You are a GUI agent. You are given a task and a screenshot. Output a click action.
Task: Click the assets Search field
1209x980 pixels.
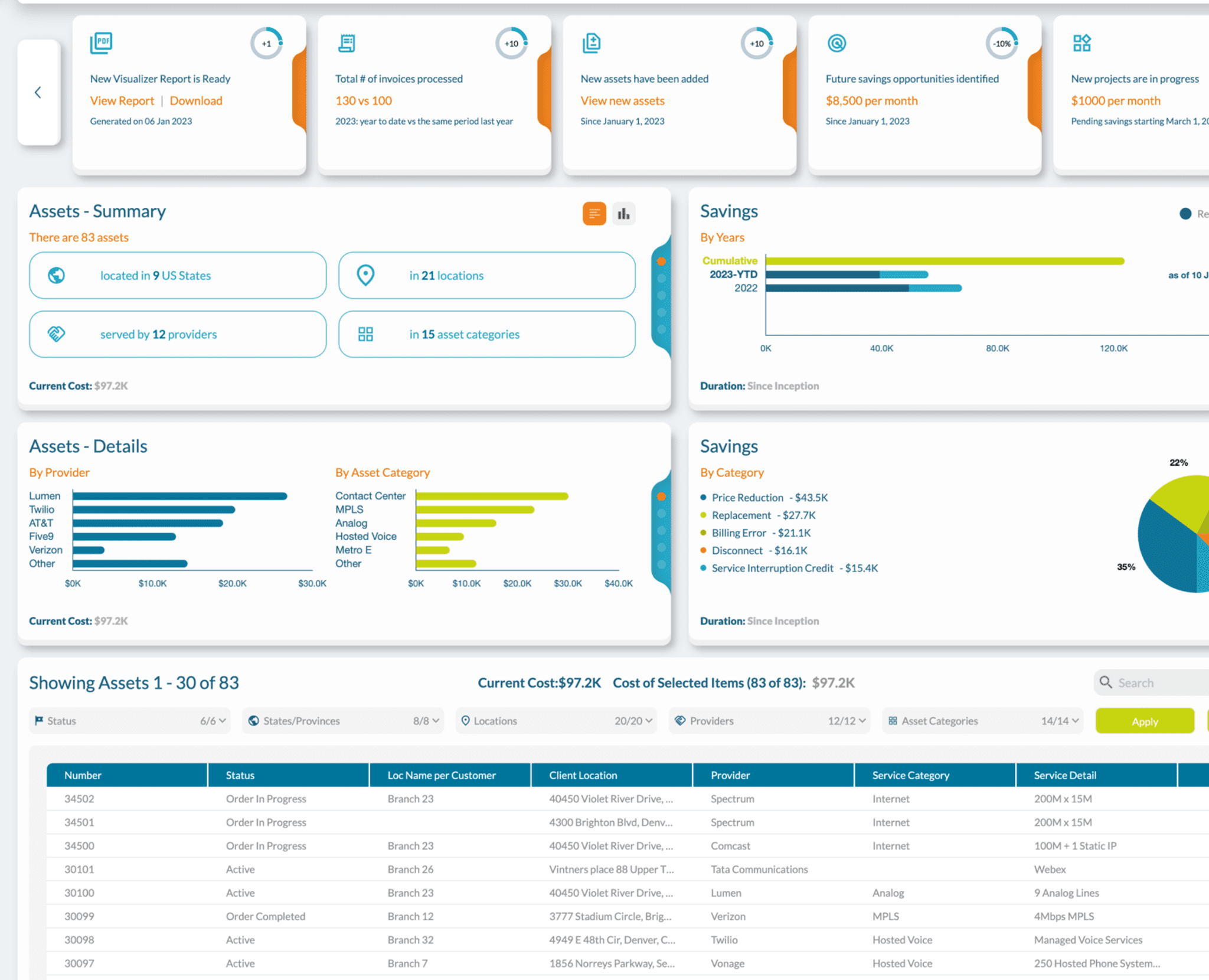click(1154, 683)
